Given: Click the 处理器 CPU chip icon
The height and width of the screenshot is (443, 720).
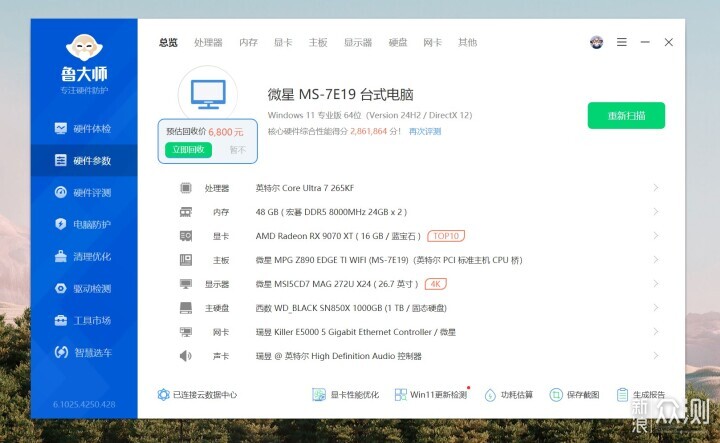Looking at the screenshot, I should tap(186, 188).
